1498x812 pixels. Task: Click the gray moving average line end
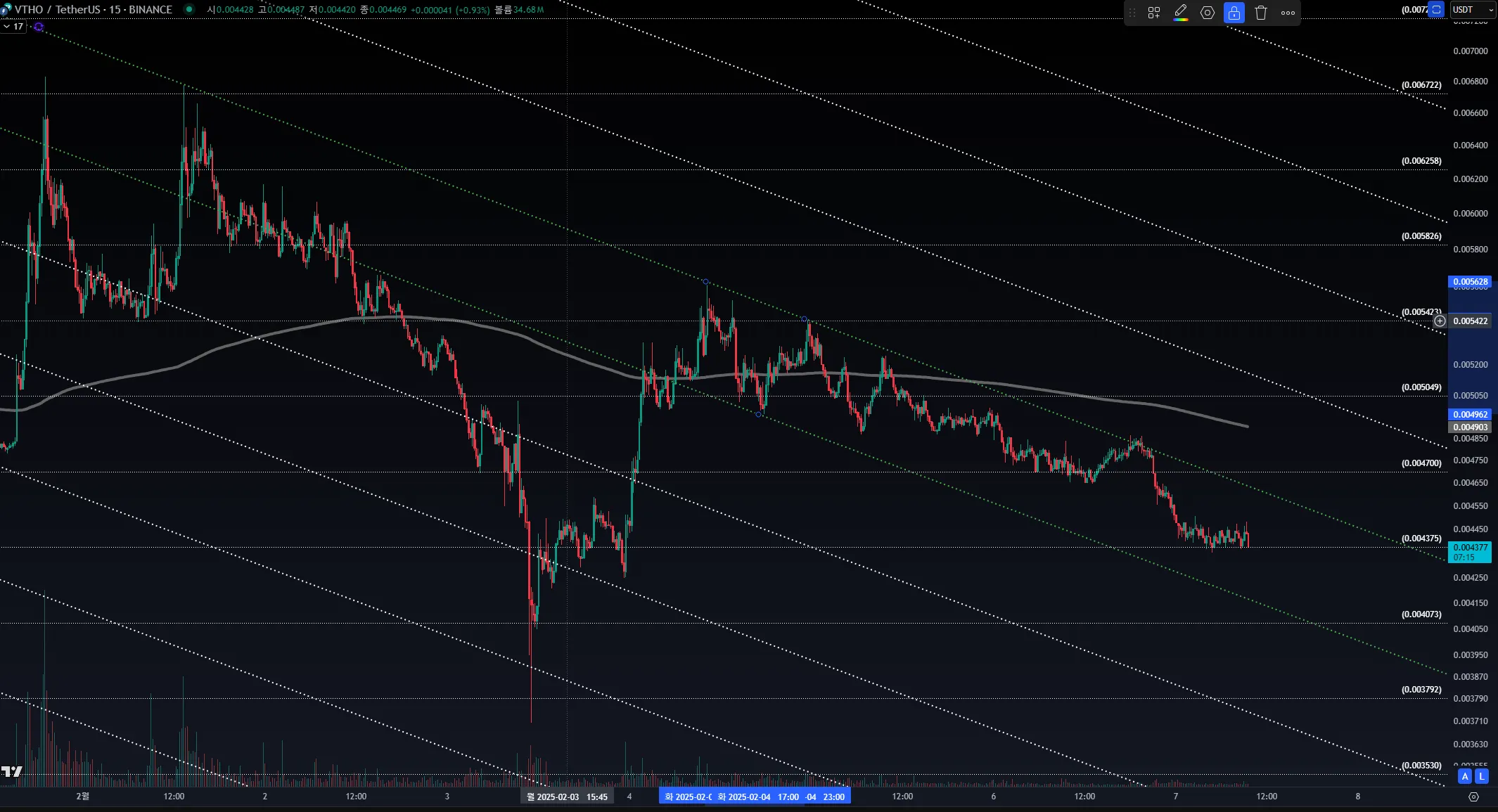pyautogui.click(x=1248, y=426)
